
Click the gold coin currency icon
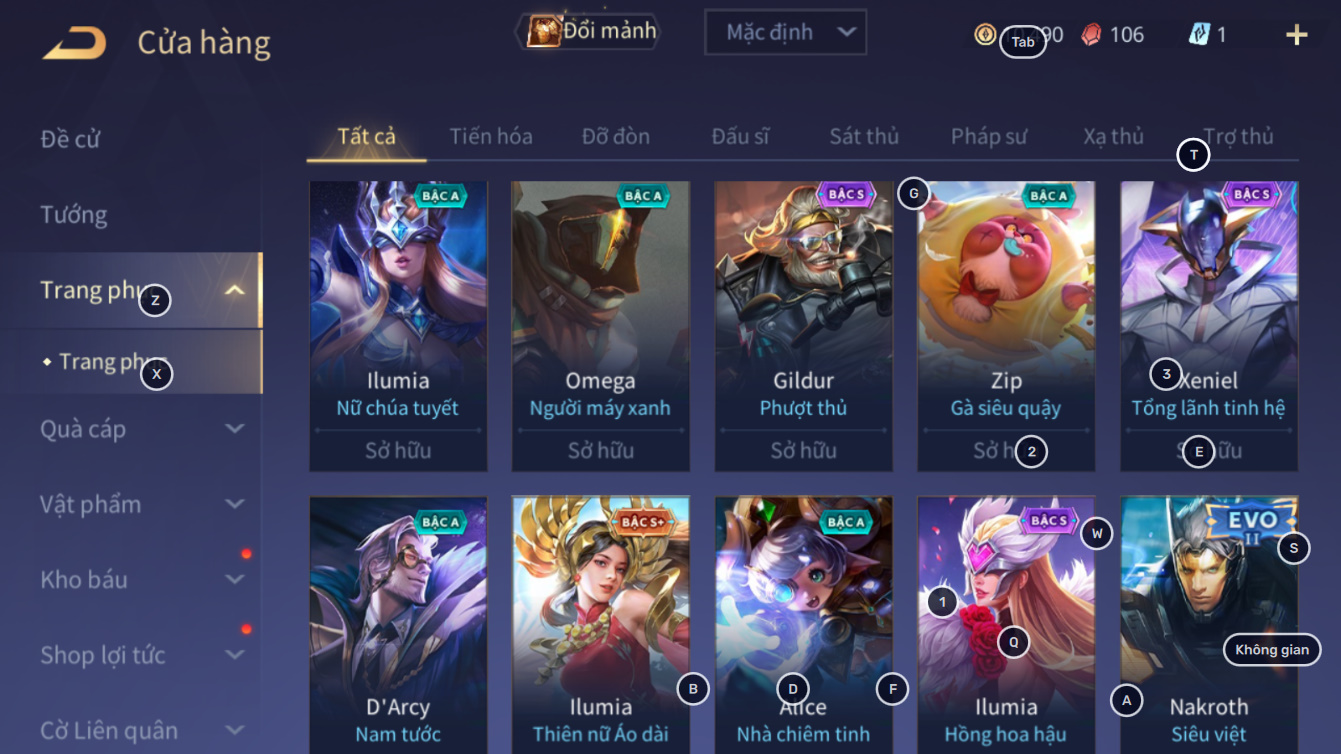(985, 35)
